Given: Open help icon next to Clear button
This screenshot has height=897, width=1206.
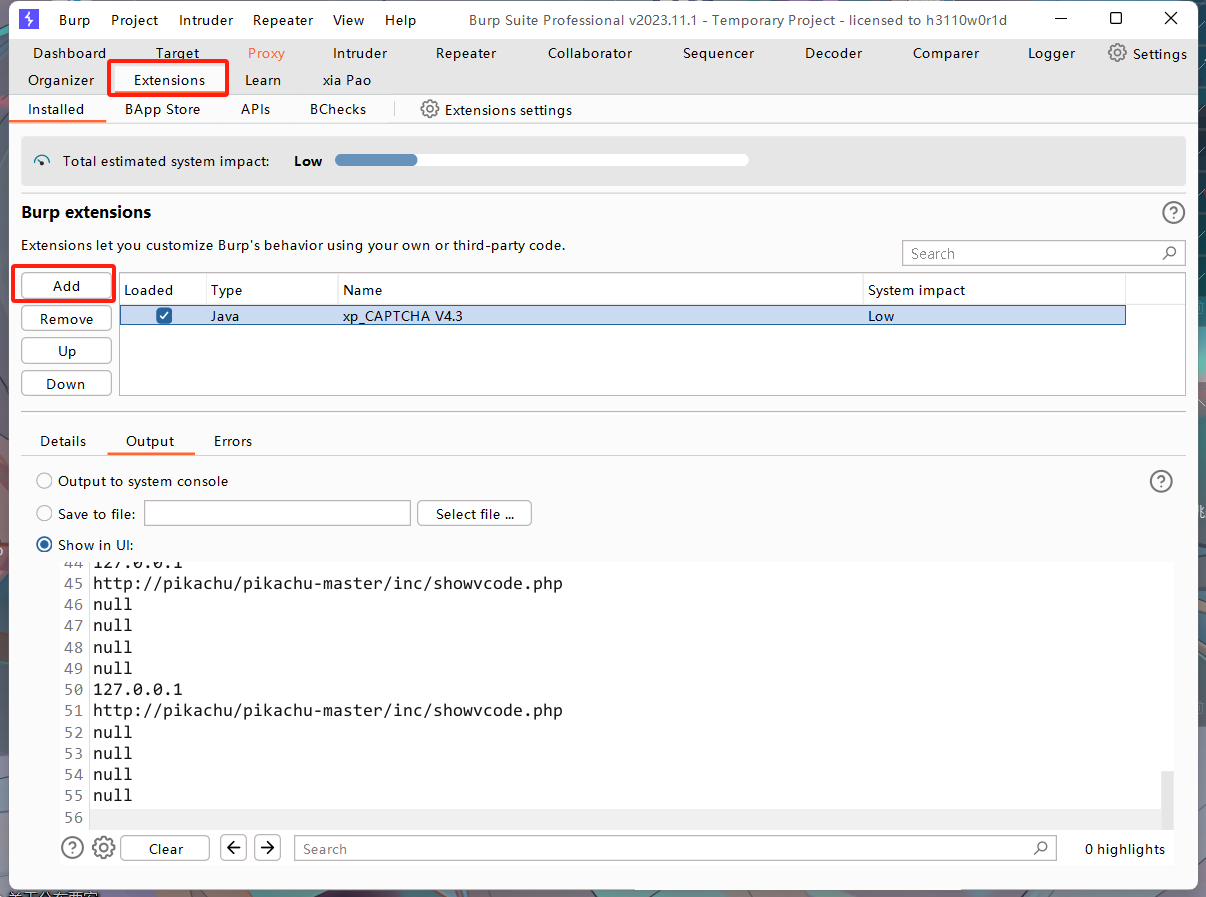Looking at the screenshot, I should (x=72, y=848).
